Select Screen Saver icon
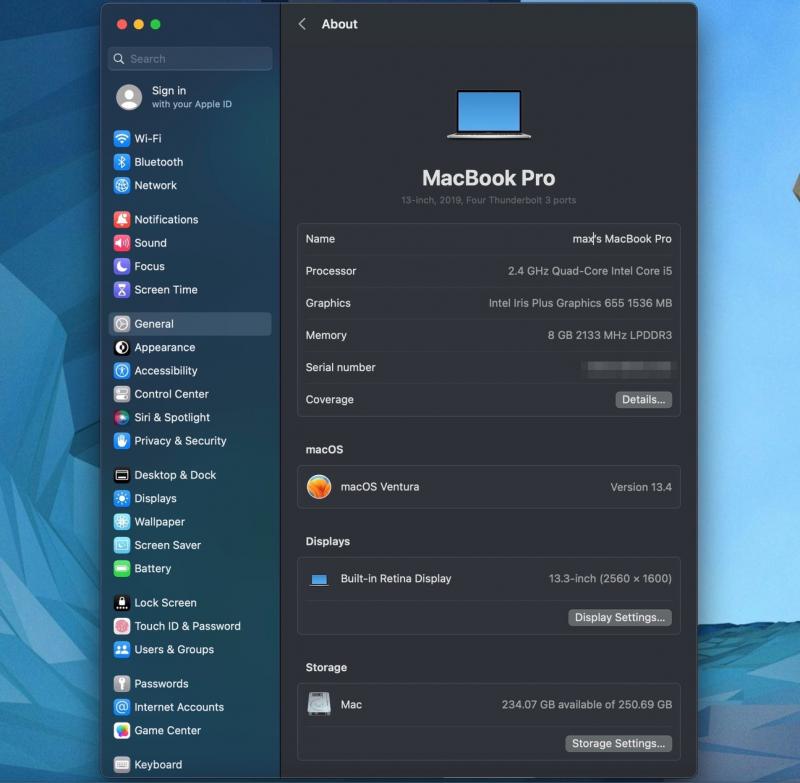 click(x=121, y=545)
